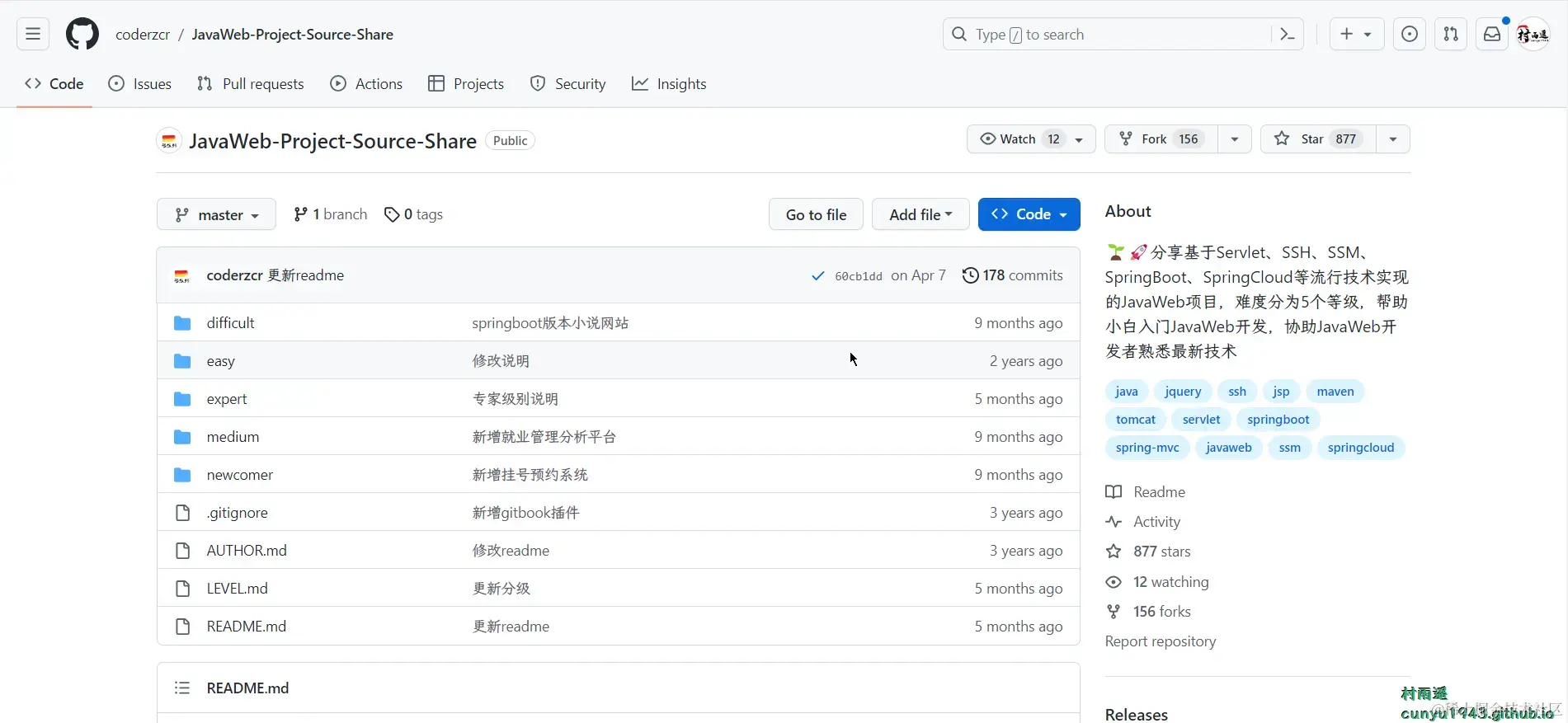Open the jquery topic tag
This screenshot has width=1568, height=723.
1183,392
